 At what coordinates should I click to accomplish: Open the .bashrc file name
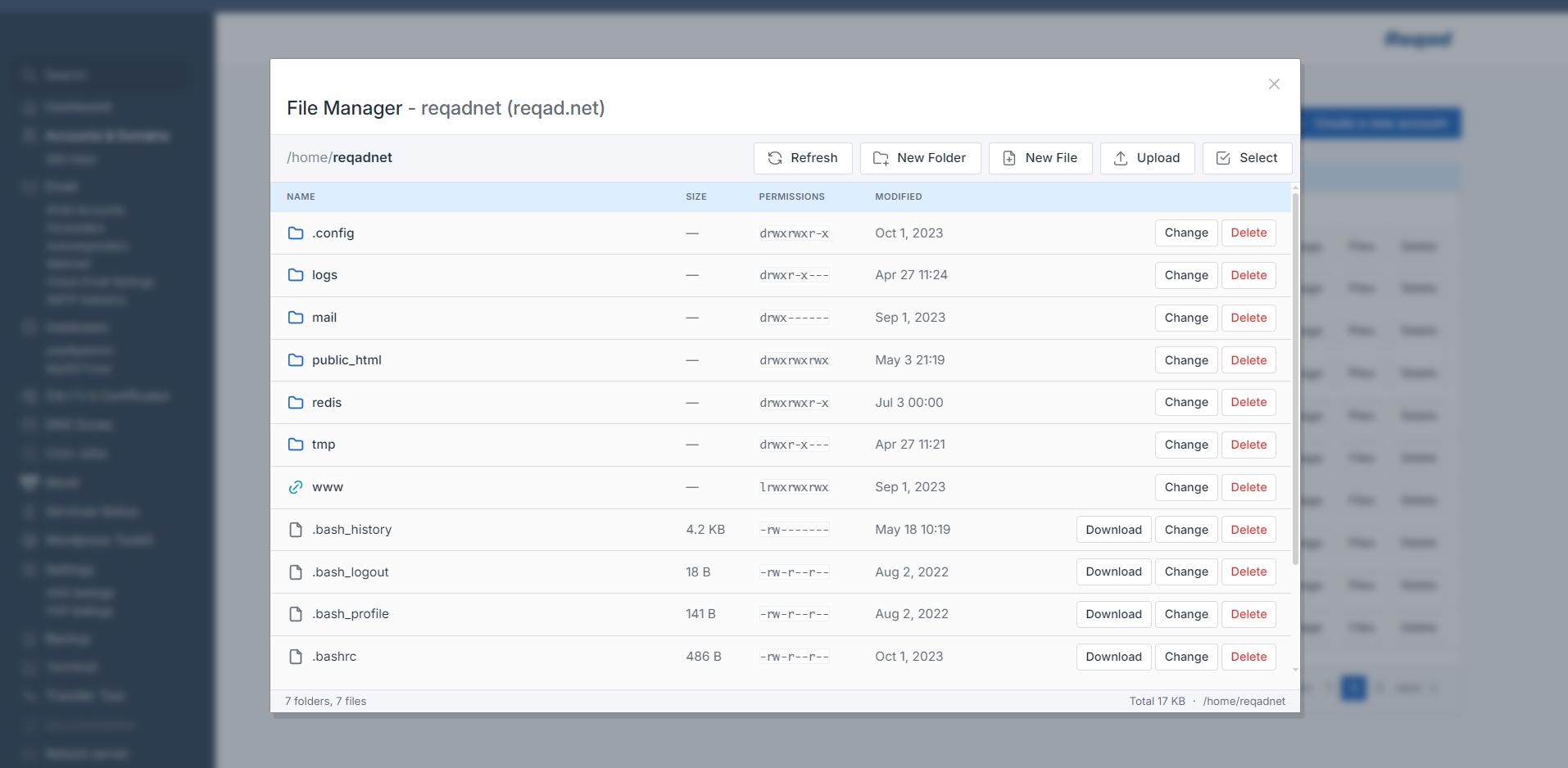(334, 657)
